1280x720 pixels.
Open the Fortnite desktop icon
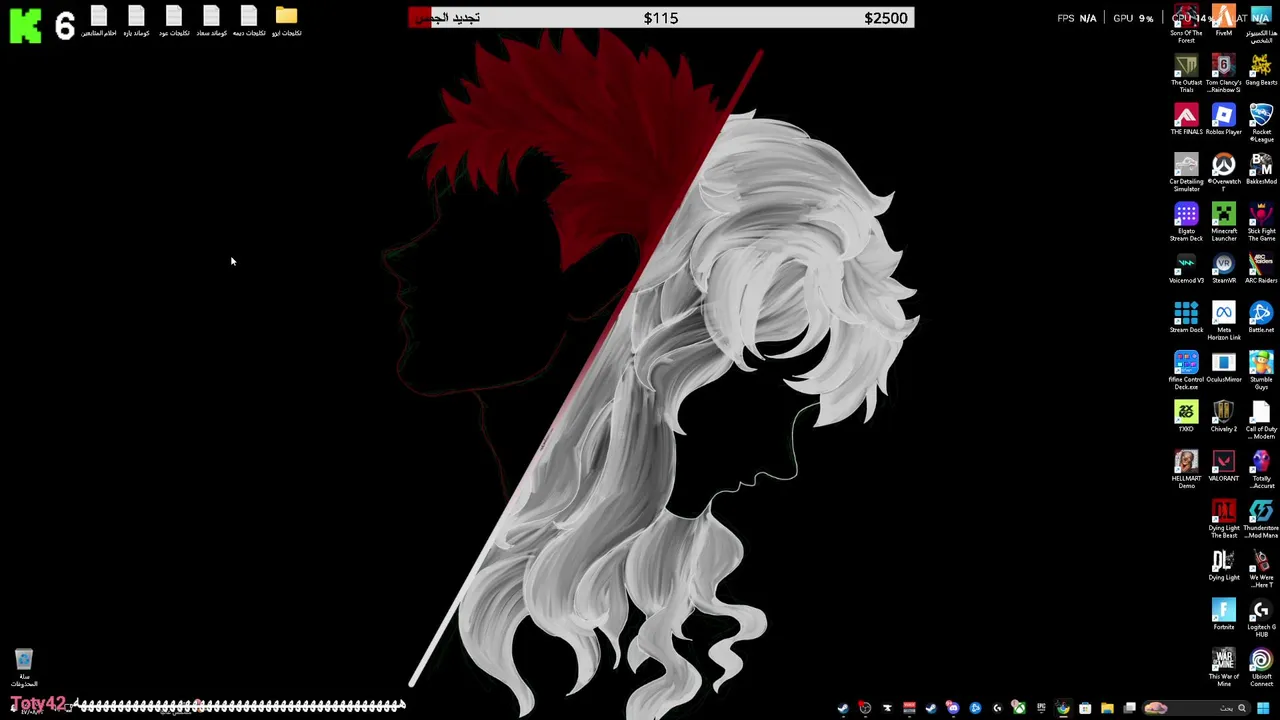click(x=1223, y=615)
